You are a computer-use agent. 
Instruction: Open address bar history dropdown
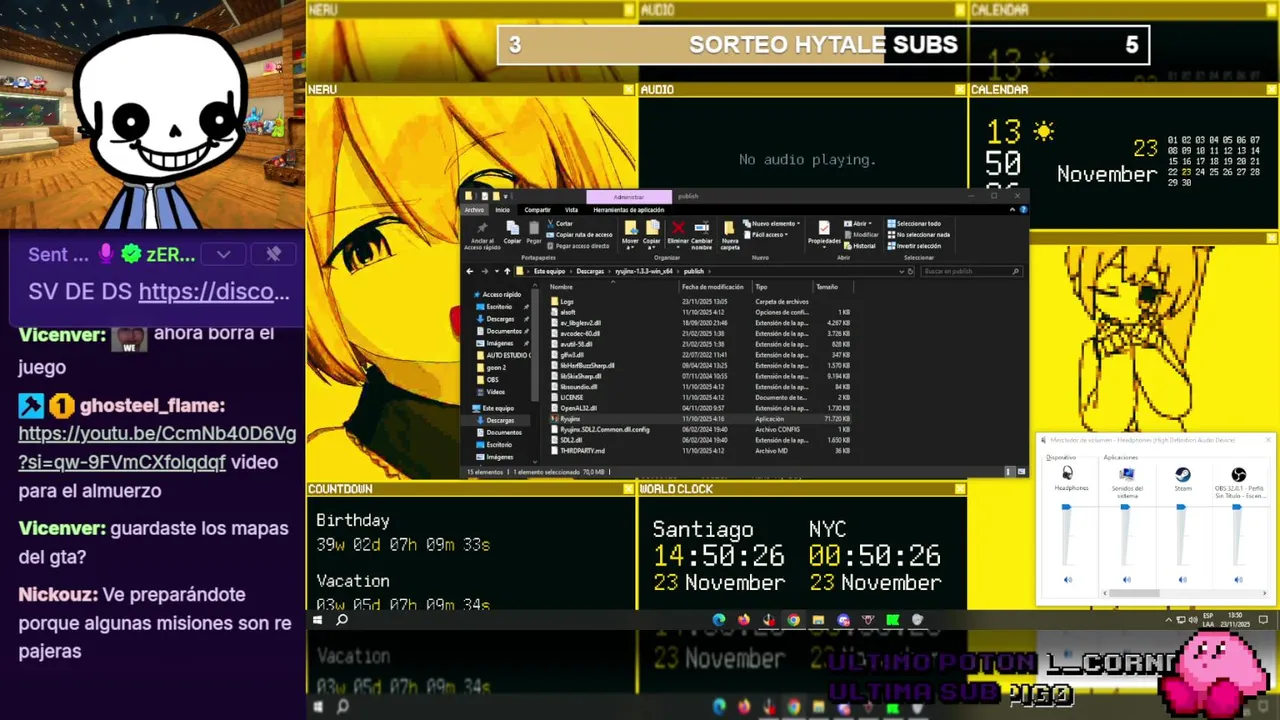click(x=901, y=271)
